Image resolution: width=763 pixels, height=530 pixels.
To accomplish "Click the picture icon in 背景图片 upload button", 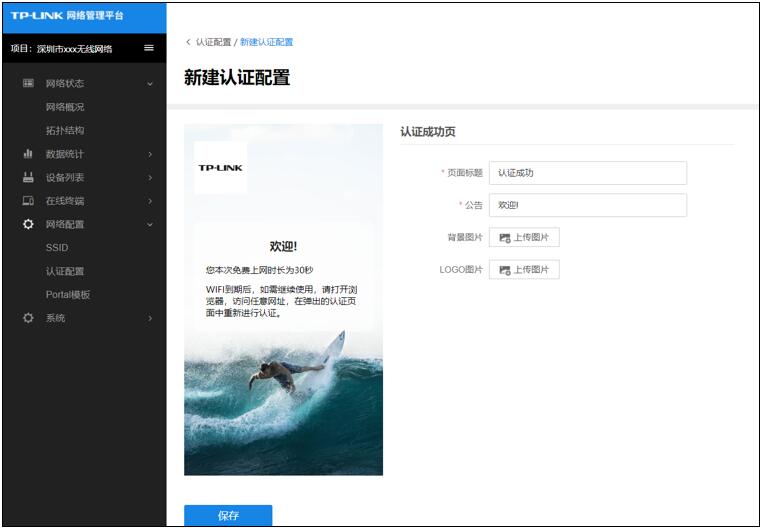I will pyautogui.click(x=505, y=238).
